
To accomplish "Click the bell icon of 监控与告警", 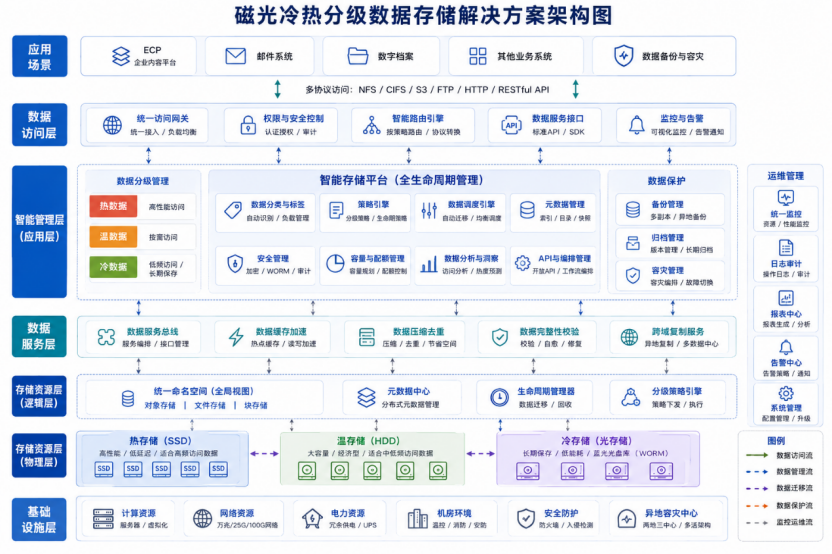I will coord(637,125).
